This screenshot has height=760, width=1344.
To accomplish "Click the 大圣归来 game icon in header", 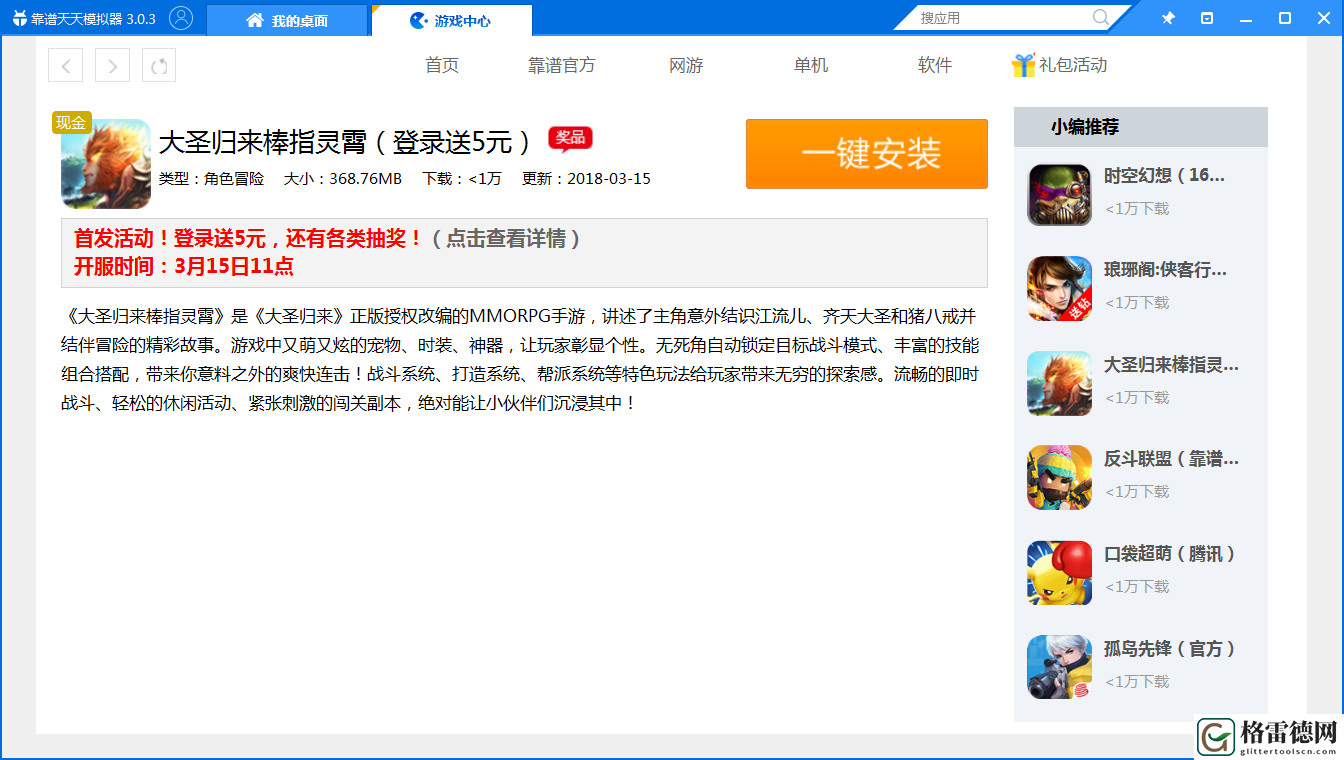I will tap(106, 164).
